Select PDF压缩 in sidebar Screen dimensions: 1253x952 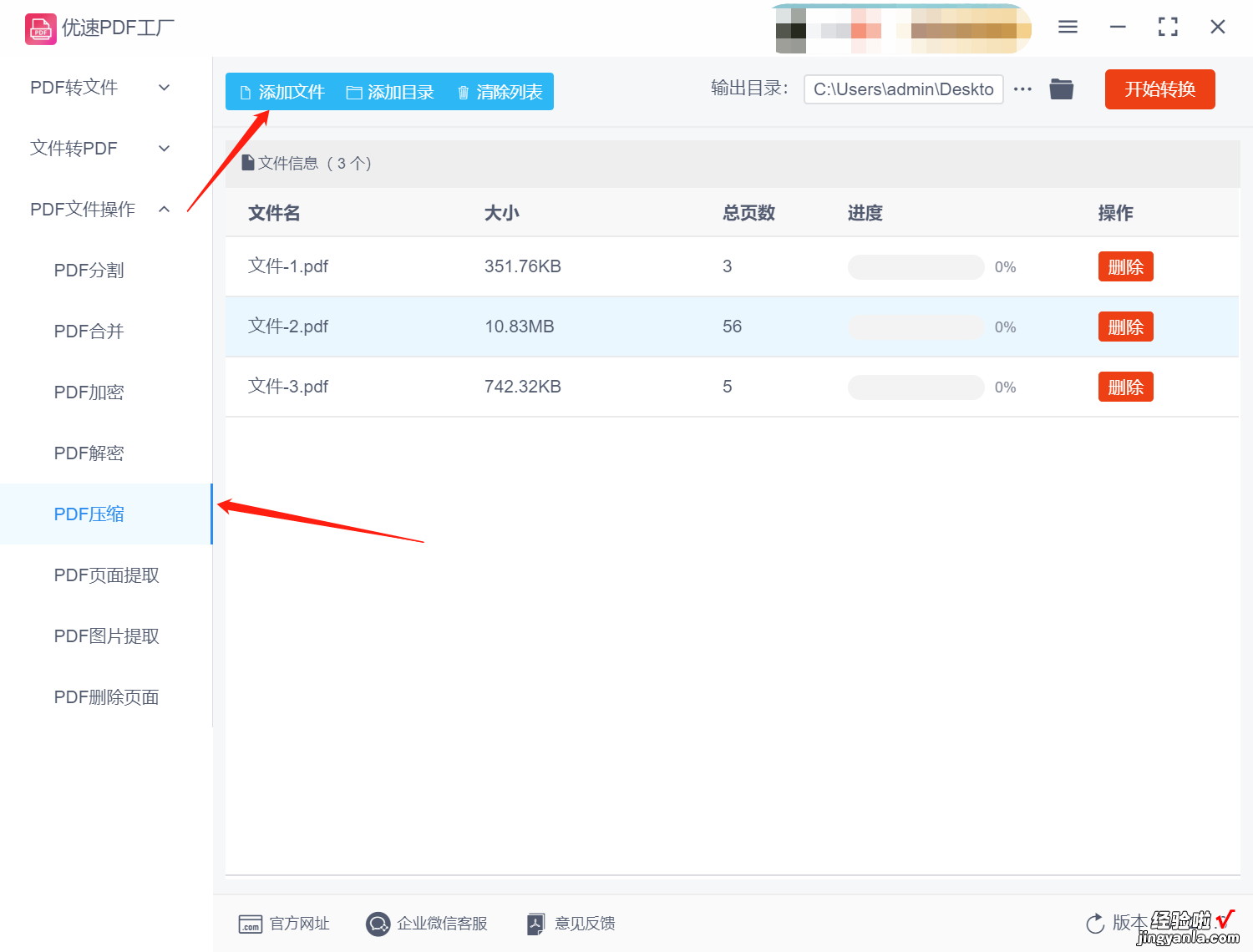pos(106,514)
